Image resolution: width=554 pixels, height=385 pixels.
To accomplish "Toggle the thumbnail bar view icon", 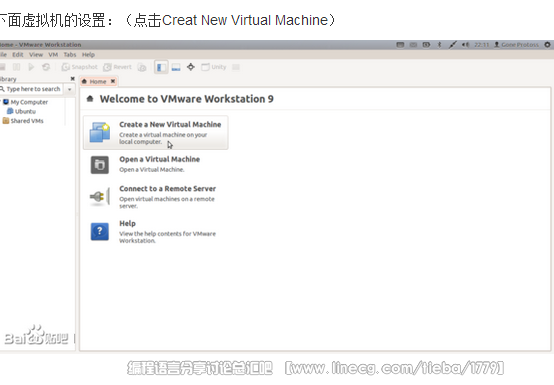I will tap(176, 67).
